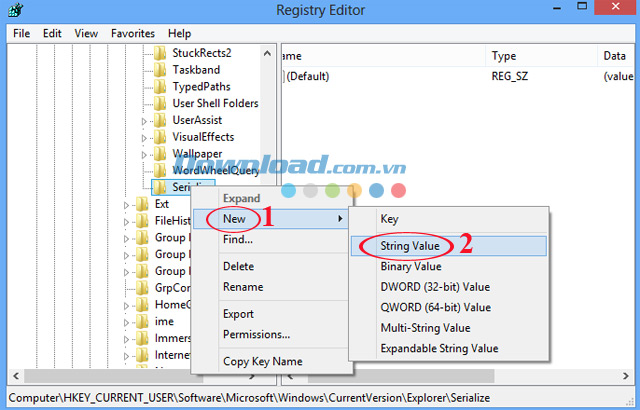Click the Ext folder icon
This screenshot has width=640, height=410.
click(142, 204)
